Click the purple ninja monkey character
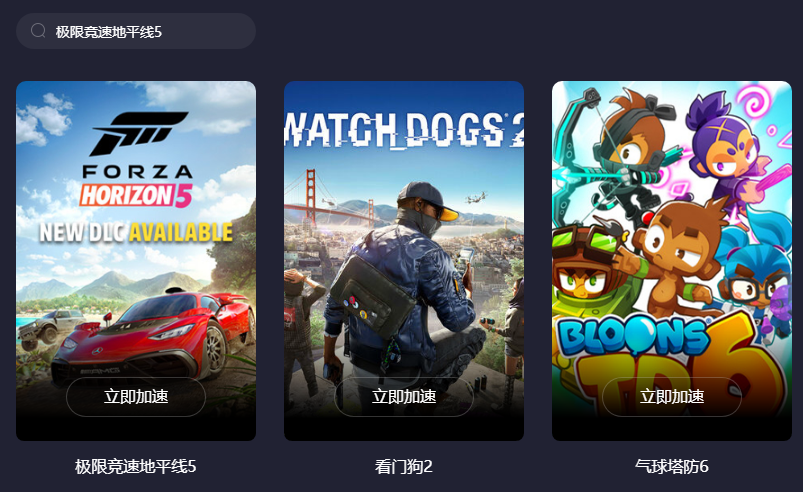Viewport: 803px width, 492px height. click(727, 148)
